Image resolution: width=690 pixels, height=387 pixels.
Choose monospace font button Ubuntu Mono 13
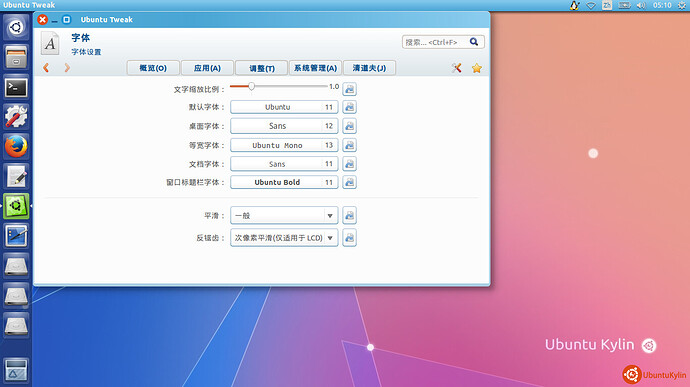284,145
